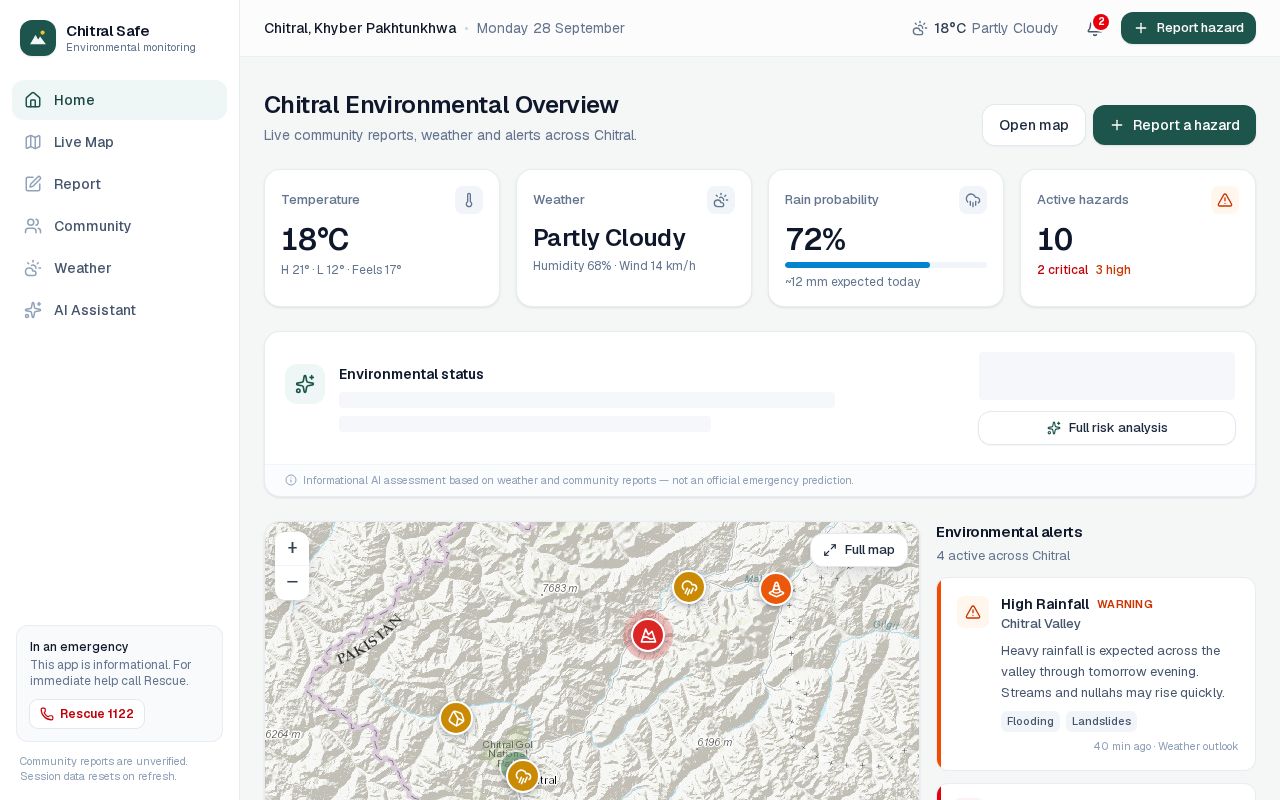This screenshot has height=800, width=1280.
Task: Select the yellow leaf marker on the map
Action: (x=456, y=718)
